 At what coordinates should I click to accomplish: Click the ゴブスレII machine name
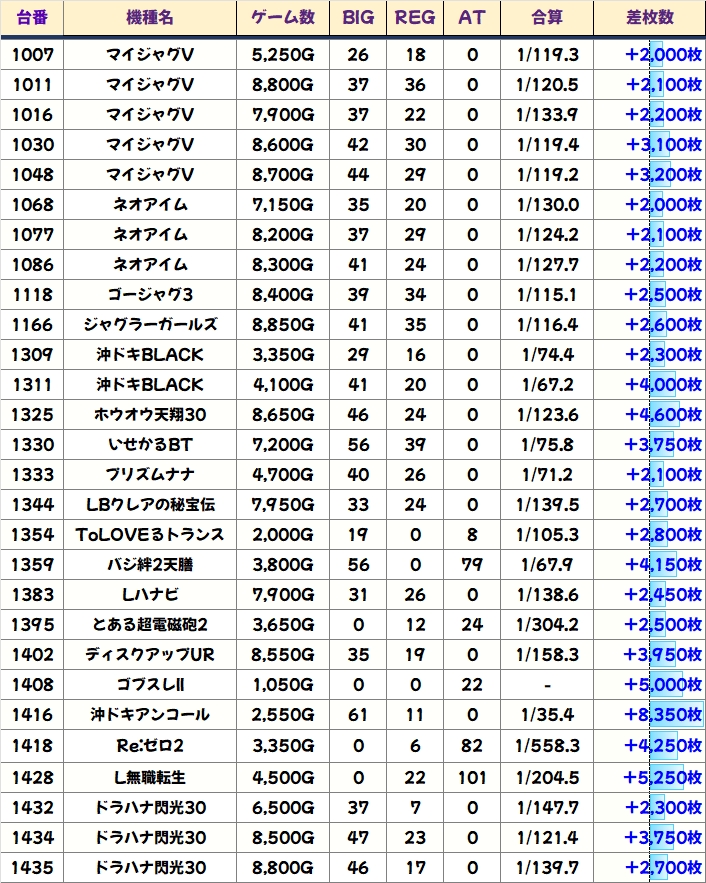(149, 685)
